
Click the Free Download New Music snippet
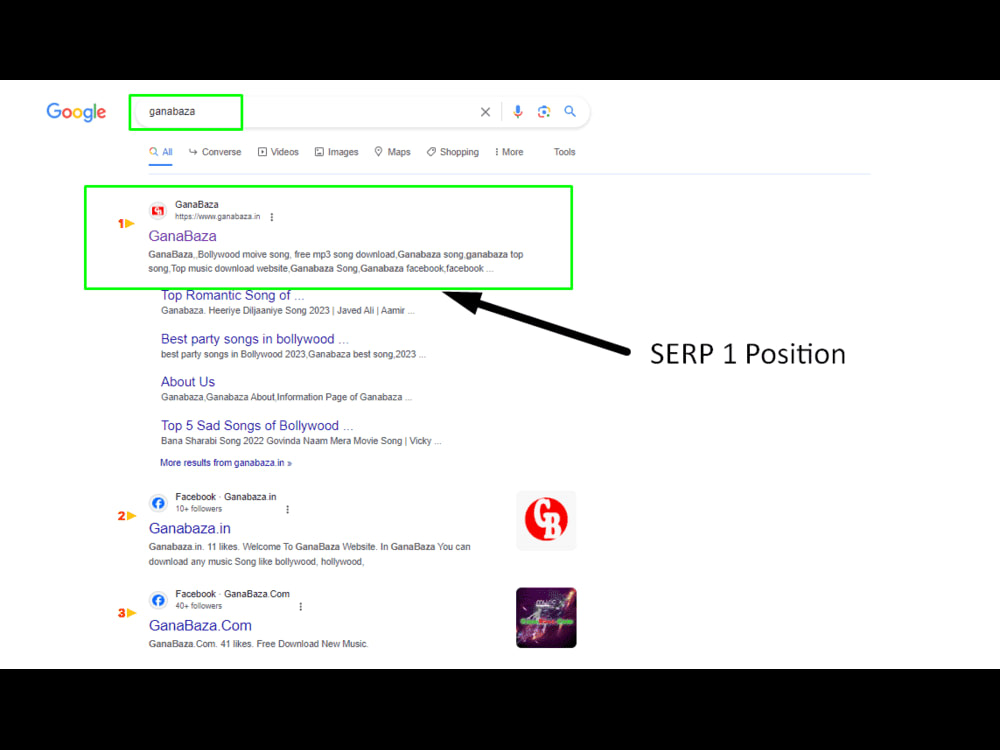pyautogui.click(x=258, y=644)
